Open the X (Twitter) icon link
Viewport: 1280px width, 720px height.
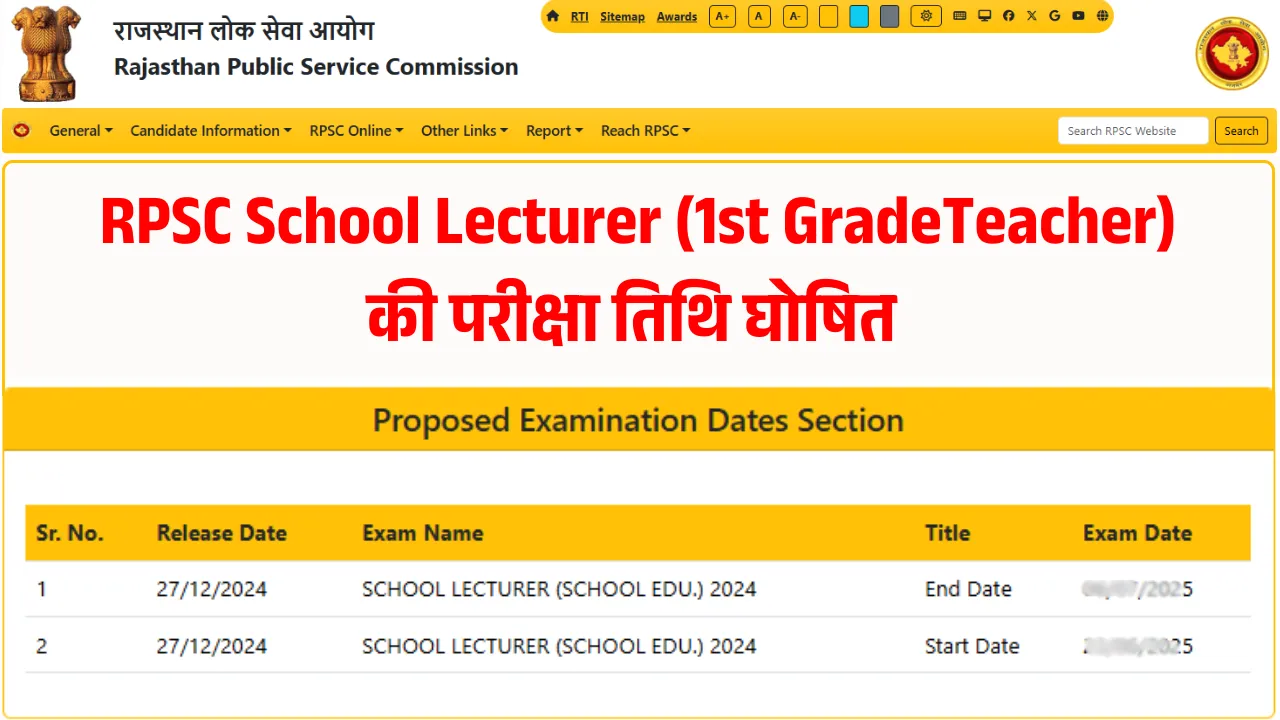(x=1032, y=16)
